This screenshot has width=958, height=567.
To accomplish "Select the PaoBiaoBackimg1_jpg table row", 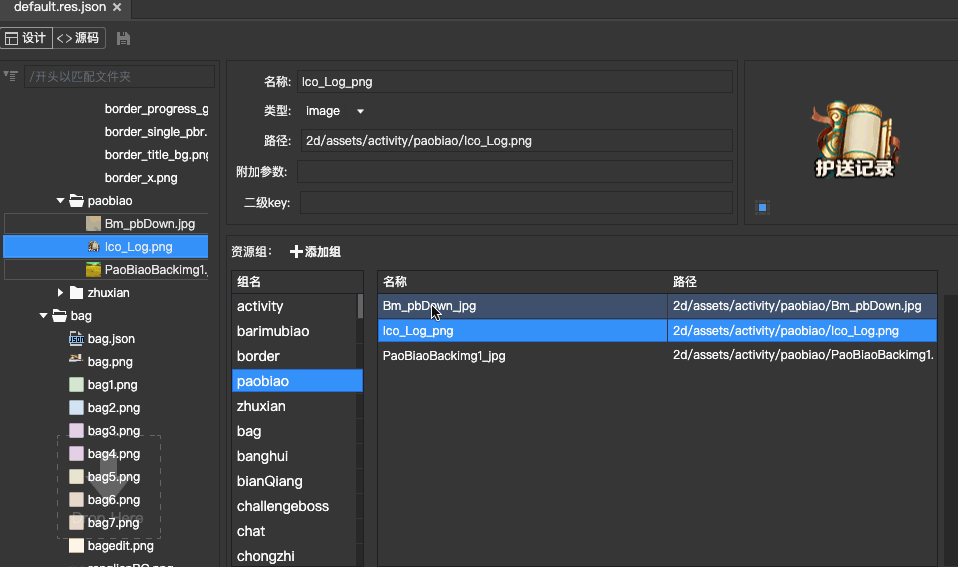I will pyautogui.click(x=657, y=356).
